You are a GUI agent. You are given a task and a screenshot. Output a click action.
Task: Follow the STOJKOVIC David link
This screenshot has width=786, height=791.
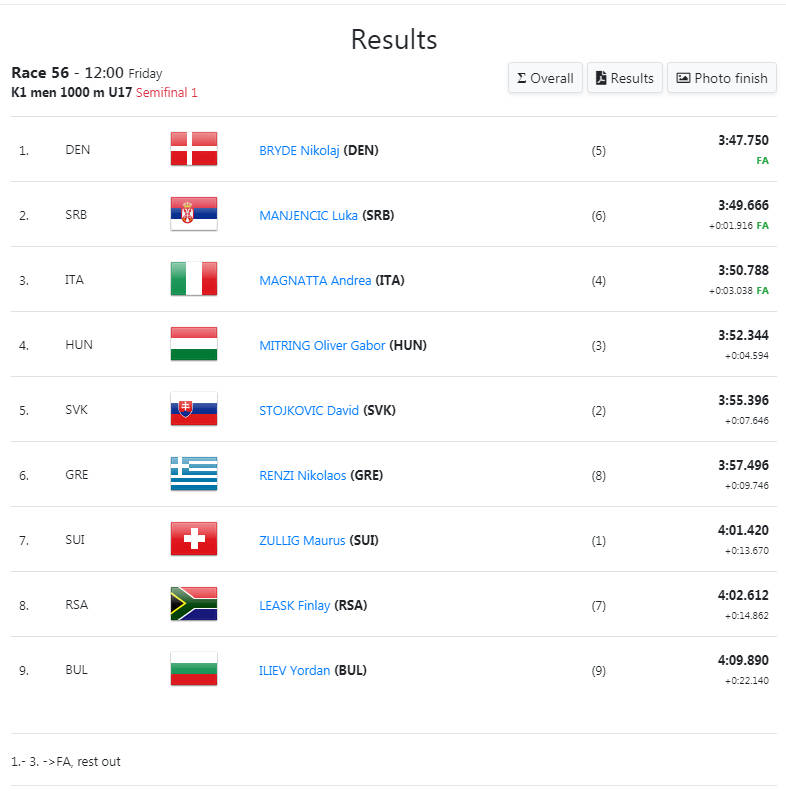pos(309,411)
